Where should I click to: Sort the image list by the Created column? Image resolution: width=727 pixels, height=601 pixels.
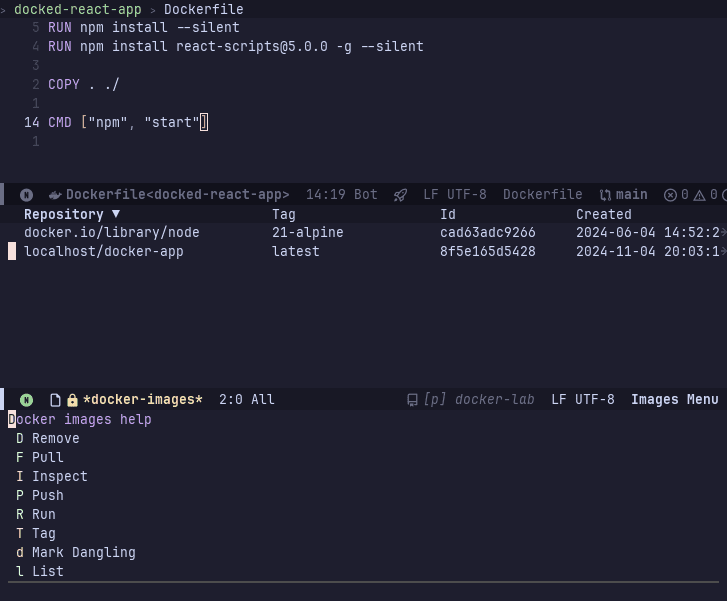click(603, 214)
